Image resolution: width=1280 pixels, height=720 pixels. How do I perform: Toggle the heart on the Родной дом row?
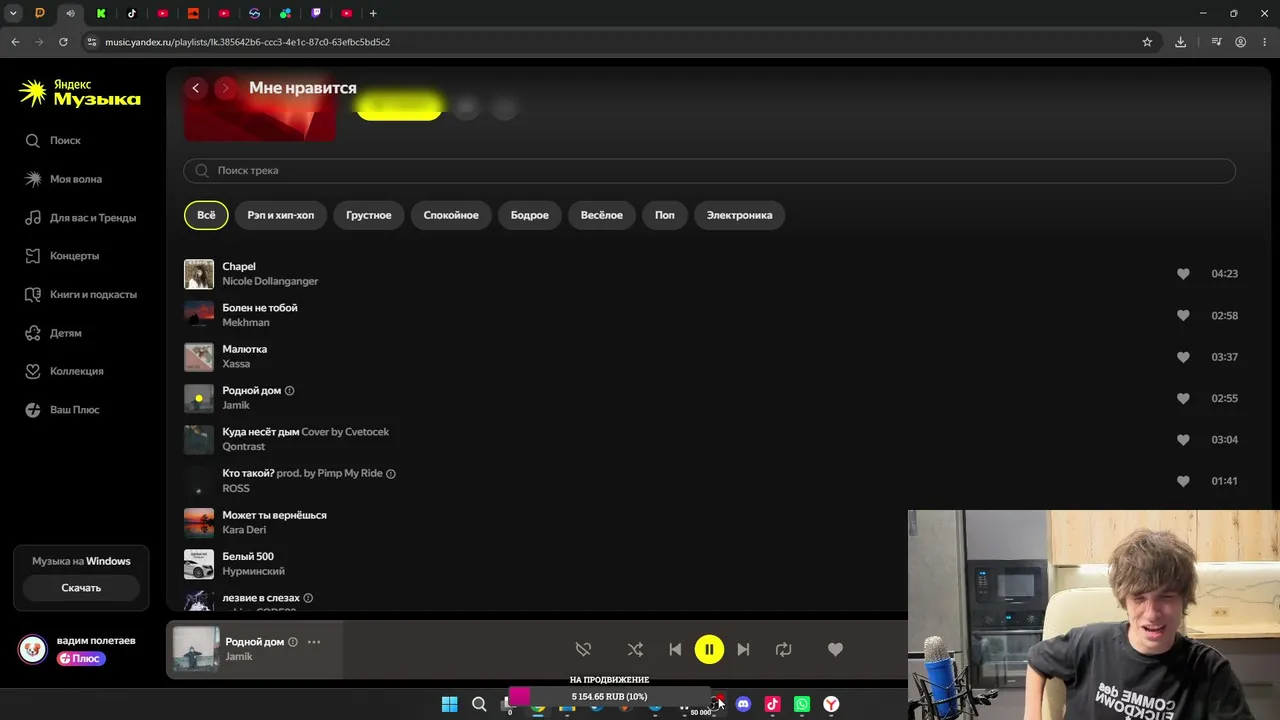click(1183, 398)
